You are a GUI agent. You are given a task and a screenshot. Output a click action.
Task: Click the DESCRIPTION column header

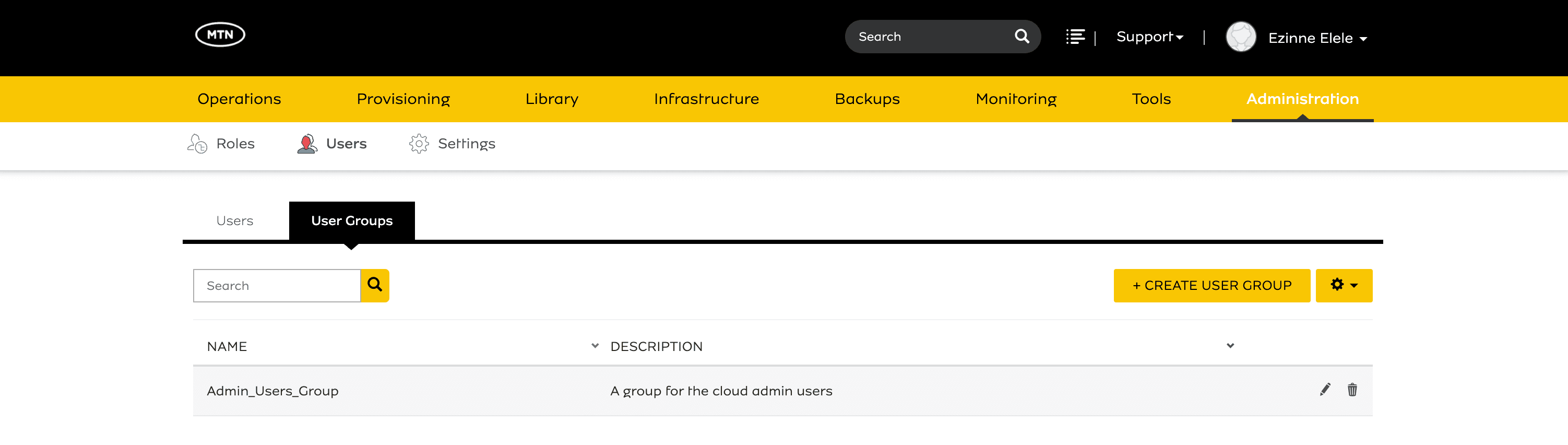point(656,346)
